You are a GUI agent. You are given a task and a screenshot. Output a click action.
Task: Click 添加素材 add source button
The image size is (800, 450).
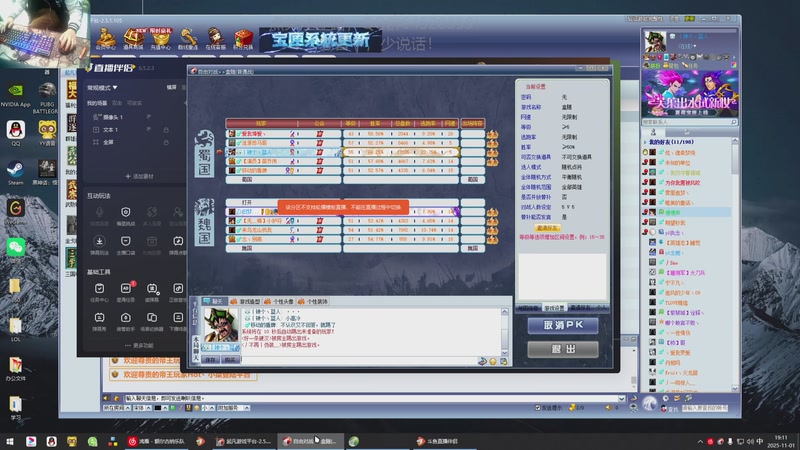tap(139, 176)
